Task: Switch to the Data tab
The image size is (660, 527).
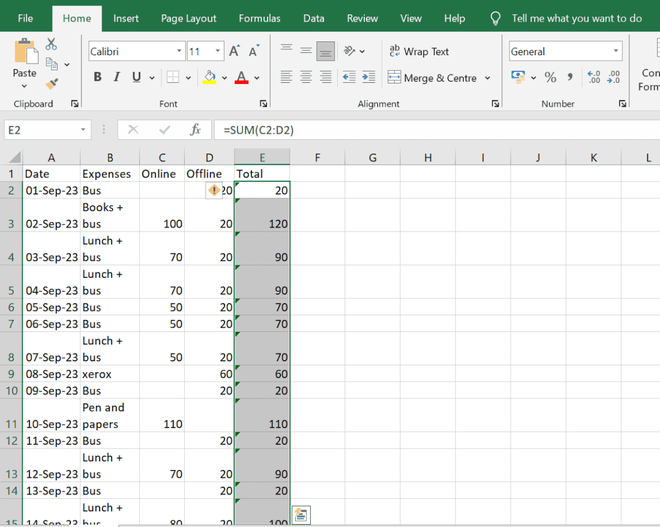Action: 314,18
